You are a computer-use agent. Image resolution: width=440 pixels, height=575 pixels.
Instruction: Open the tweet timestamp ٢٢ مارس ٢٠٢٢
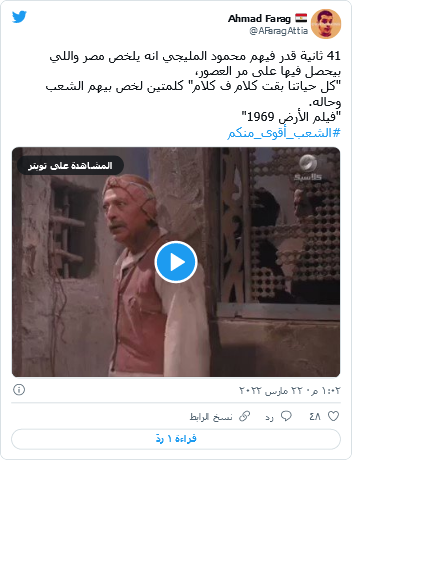click(x=290, y=391)
